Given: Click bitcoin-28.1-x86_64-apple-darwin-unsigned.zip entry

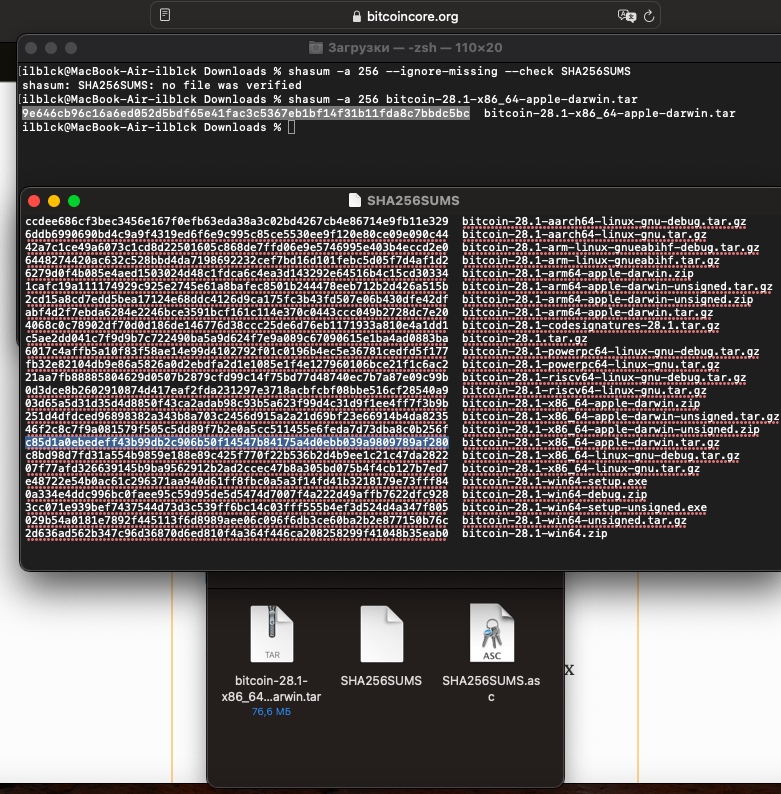Looking at the screenshot, I should 610,429.
